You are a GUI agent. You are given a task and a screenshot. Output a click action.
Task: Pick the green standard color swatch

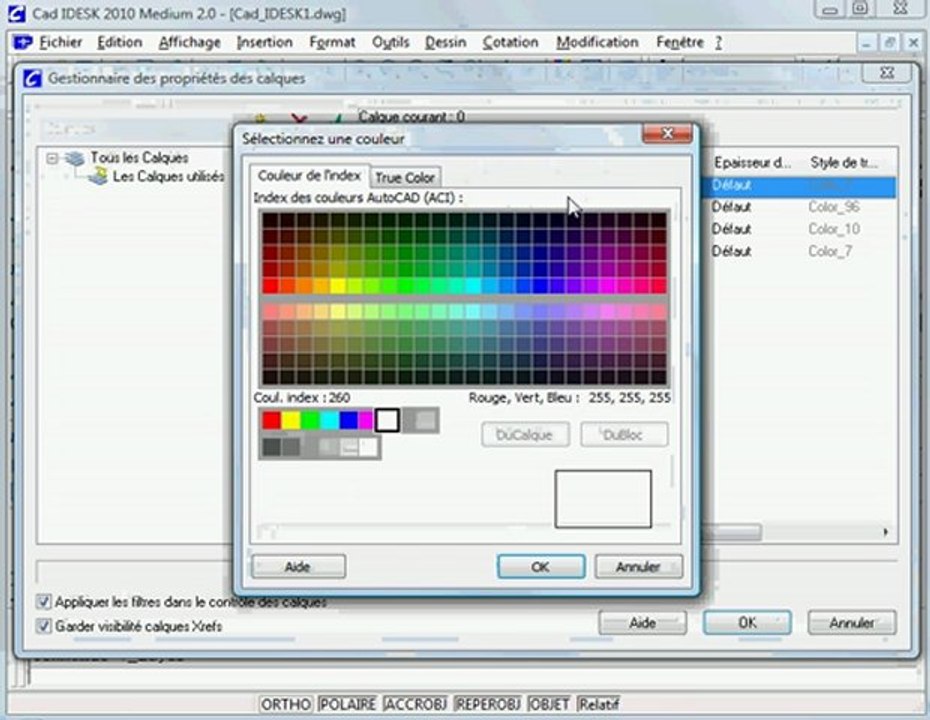pyautogui.click(x=310, y=420)
